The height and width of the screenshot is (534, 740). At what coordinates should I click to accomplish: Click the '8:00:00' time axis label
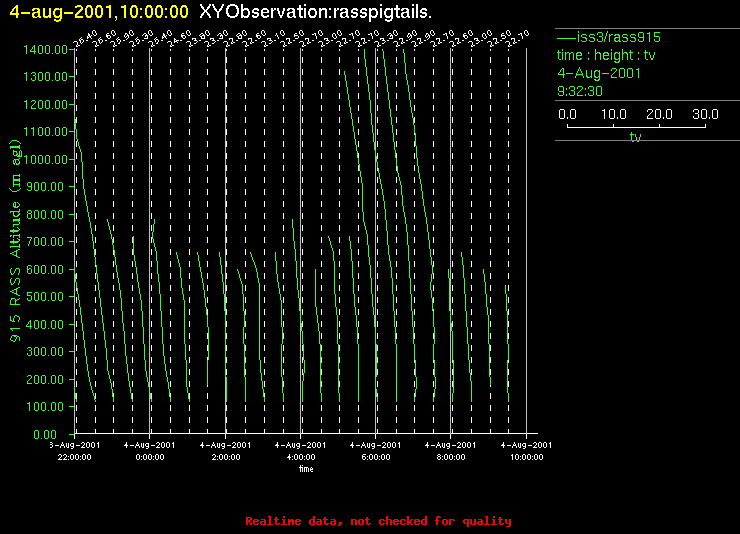tap(451, 457)
